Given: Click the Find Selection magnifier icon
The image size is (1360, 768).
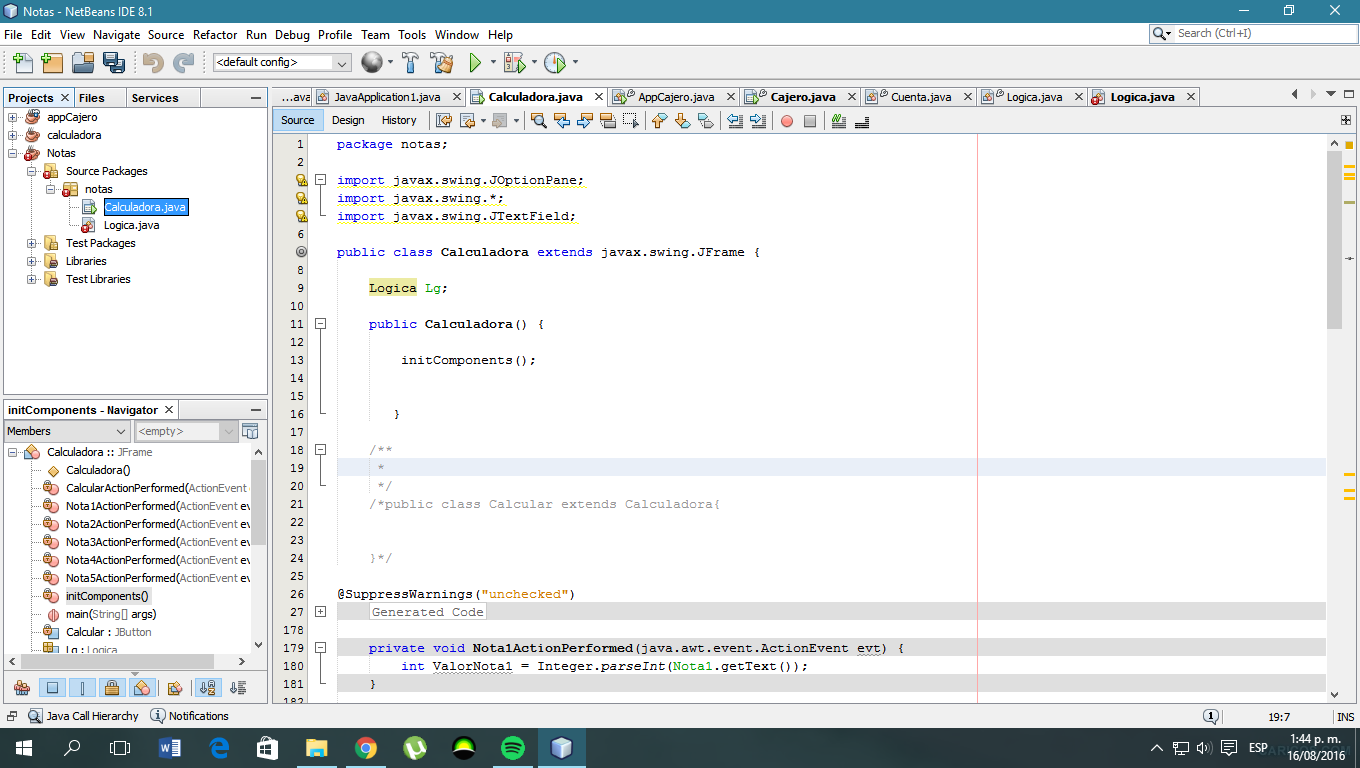Looking at the screenshot, I should click(x=538, y=120).
